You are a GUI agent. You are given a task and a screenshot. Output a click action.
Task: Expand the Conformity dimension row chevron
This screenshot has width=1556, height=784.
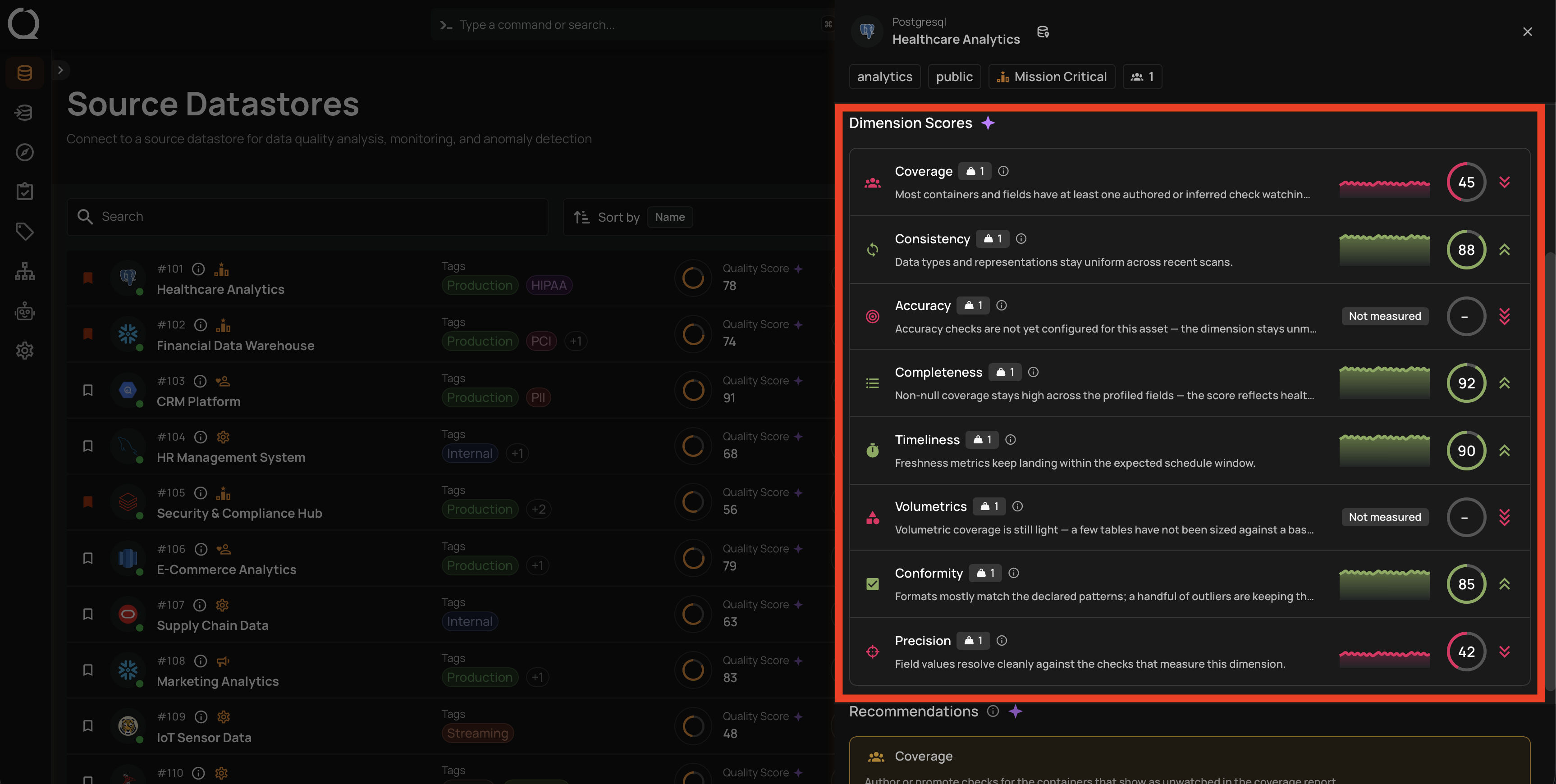1505,585
